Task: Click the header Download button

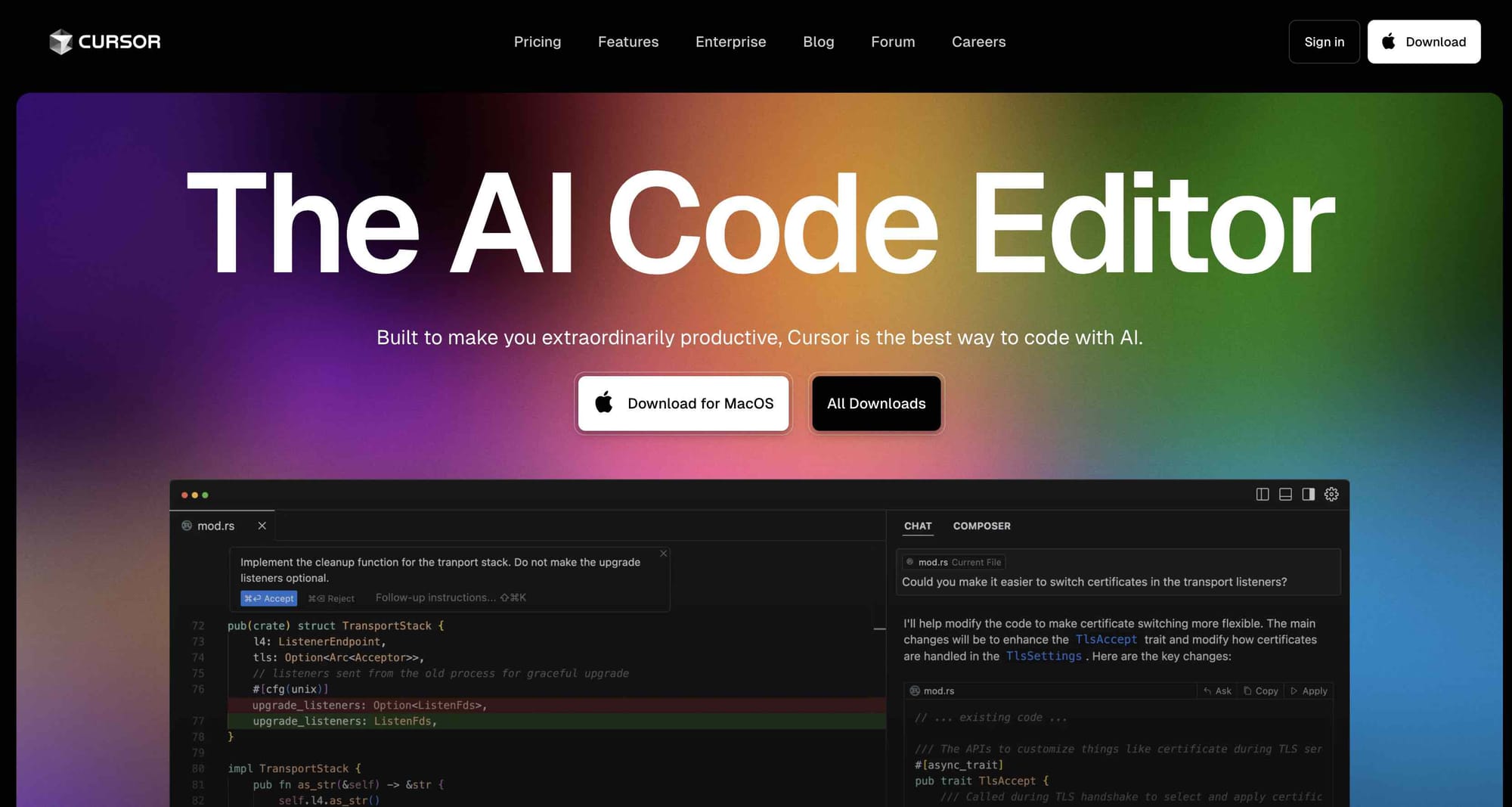Action: (1424, 42)
